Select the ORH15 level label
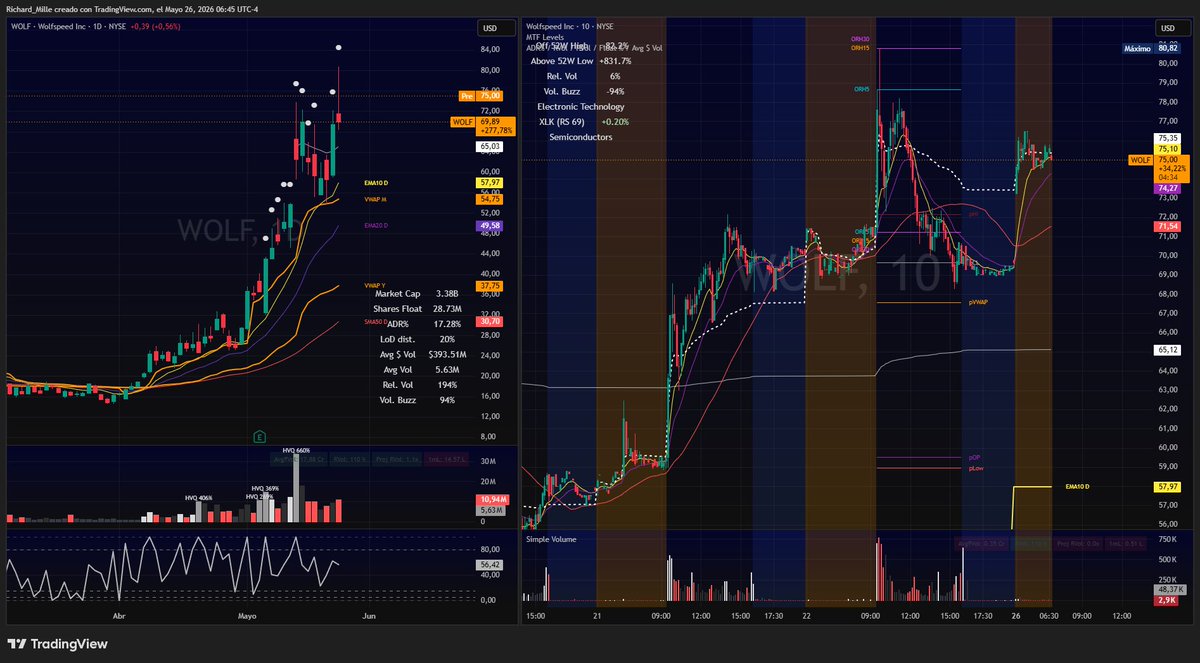This screenshot has width=1200, height=663. pos(860,48)
